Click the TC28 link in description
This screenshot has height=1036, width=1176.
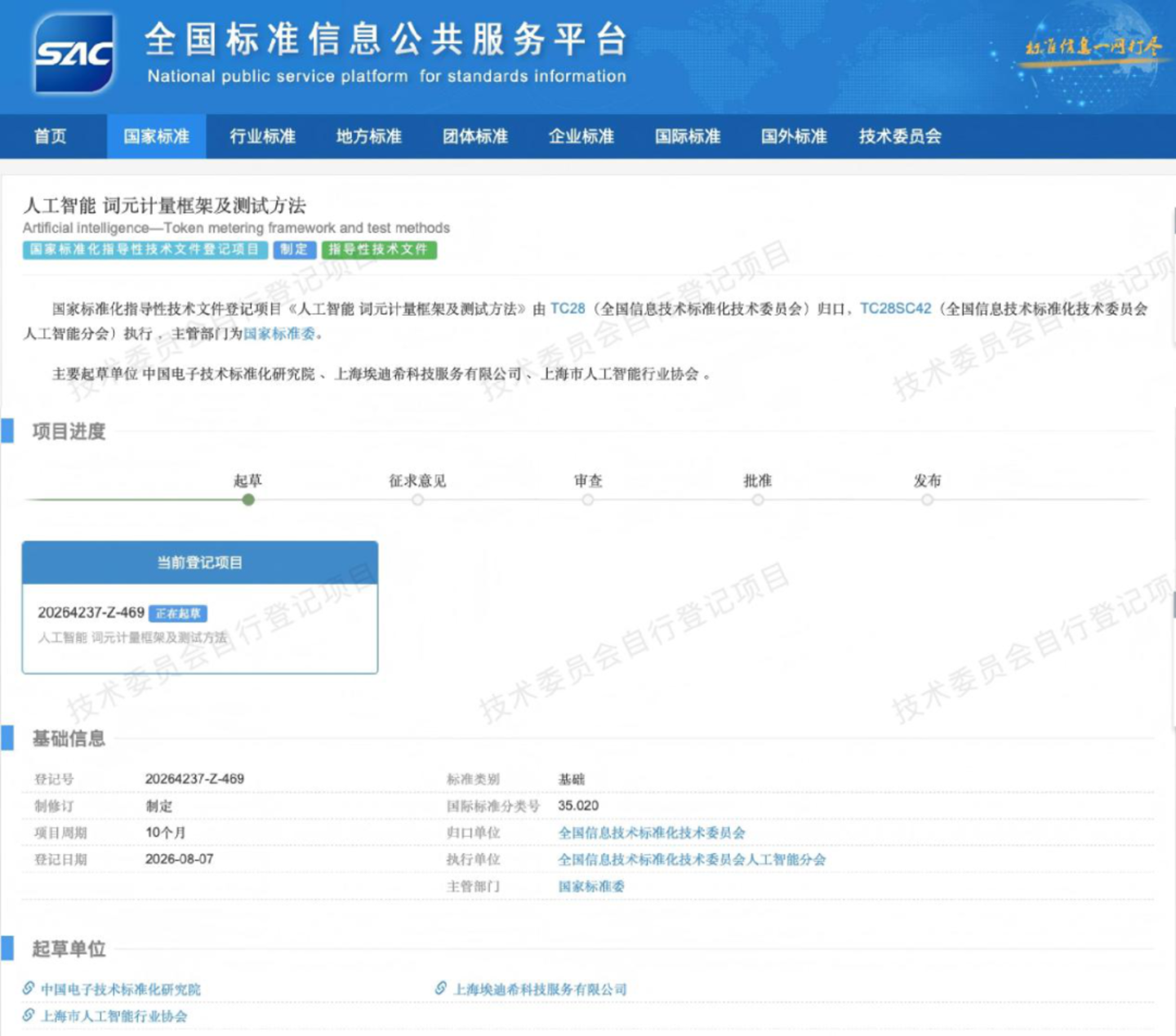(x=568, y=309)
